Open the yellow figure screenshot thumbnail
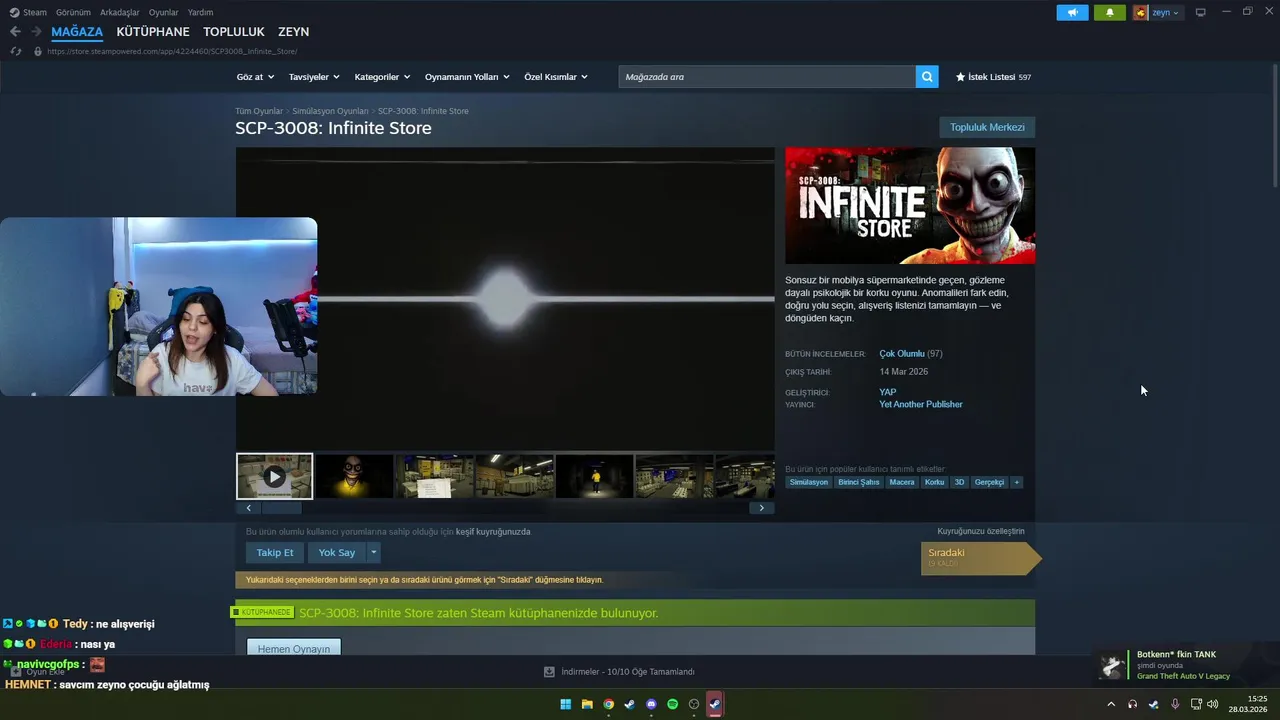This screenshot has width=1280, height=720. [594, 476]
